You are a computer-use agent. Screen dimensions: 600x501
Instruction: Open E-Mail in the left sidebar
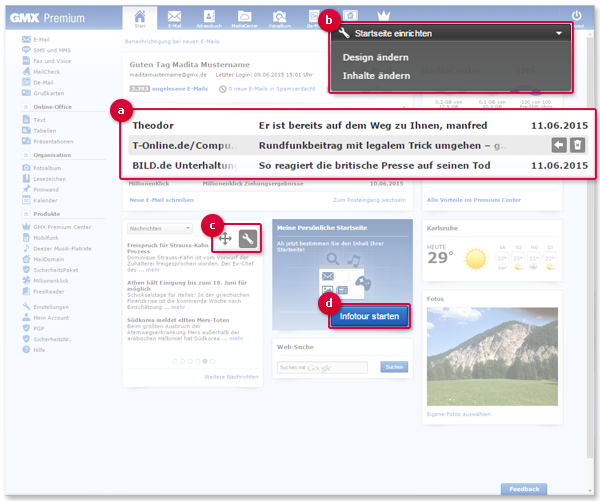[x=36, y=39]
